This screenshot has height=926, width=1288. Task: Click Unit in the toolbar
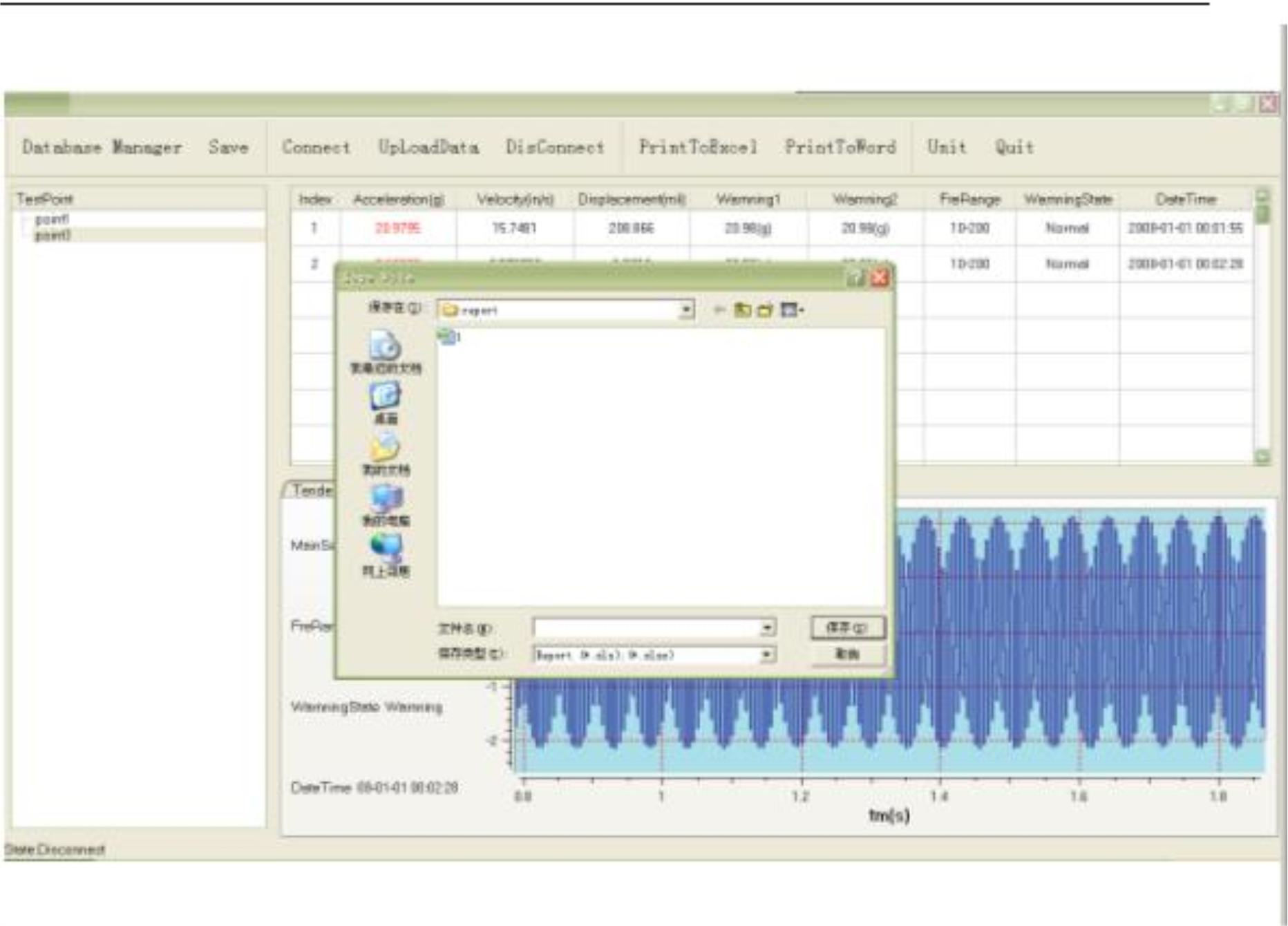[947, 147]
